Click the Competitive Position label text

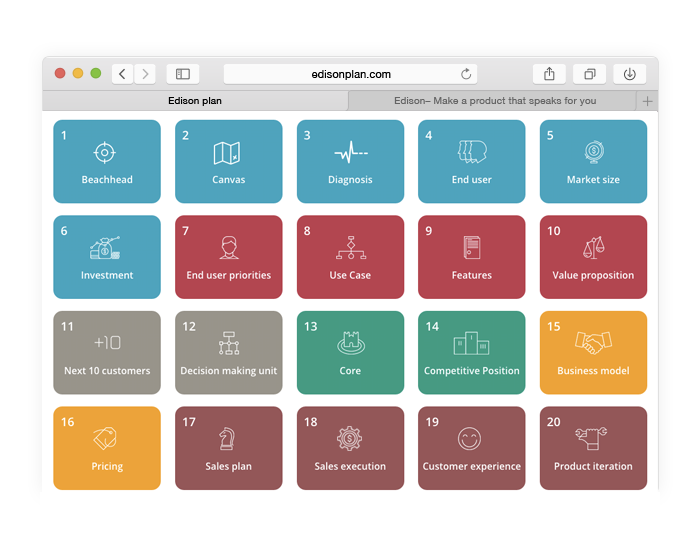(472, 371)
